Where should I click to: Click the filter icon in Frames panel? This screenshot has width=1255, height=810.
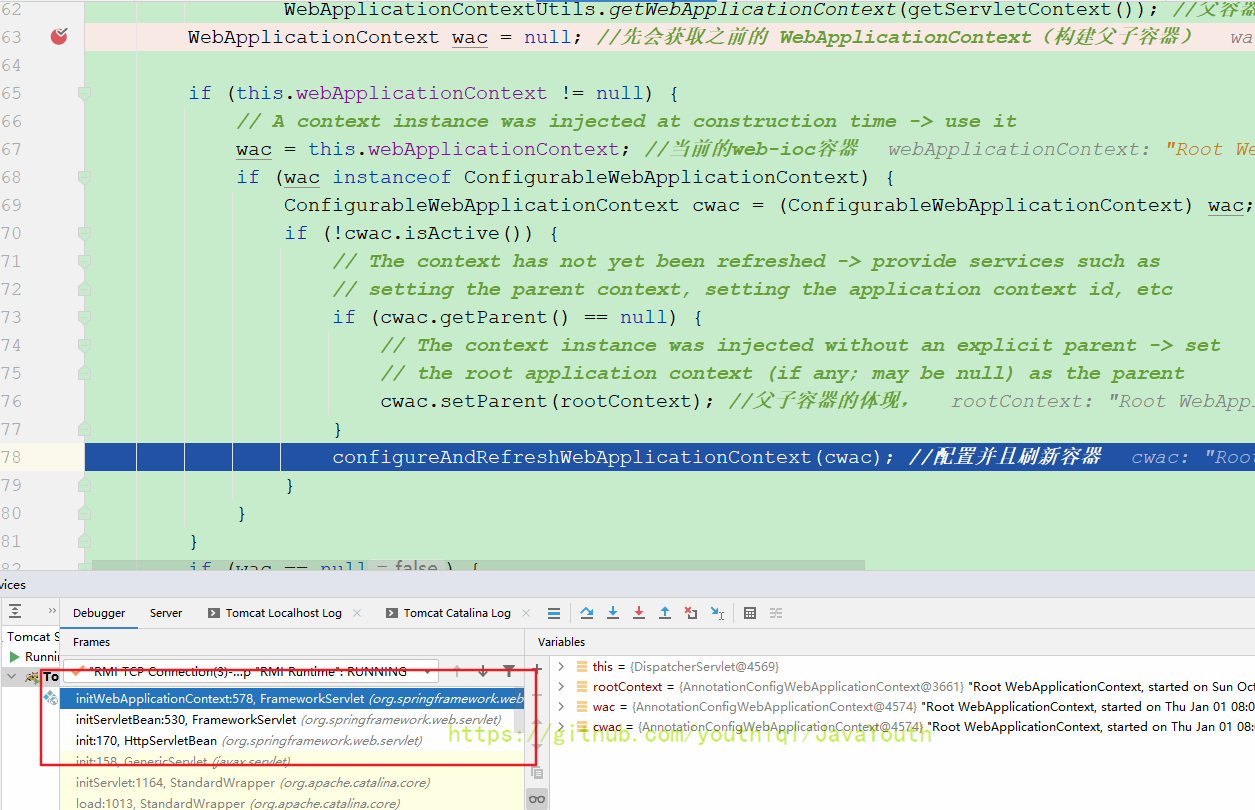(509, 671)
